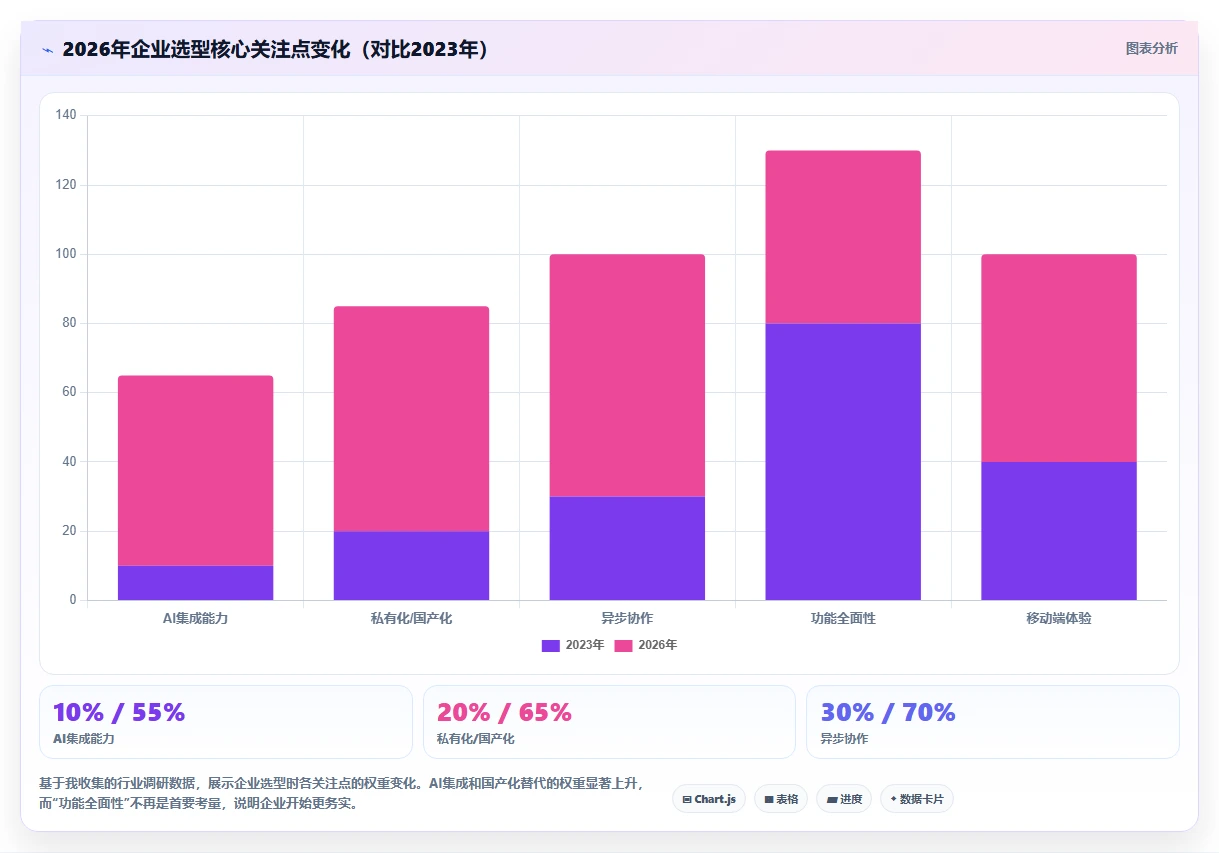Image resolution: width=1219 pixels, height=853 pixels.
Task: Click the 异步协作 axis label
Action: coord(627,619)
